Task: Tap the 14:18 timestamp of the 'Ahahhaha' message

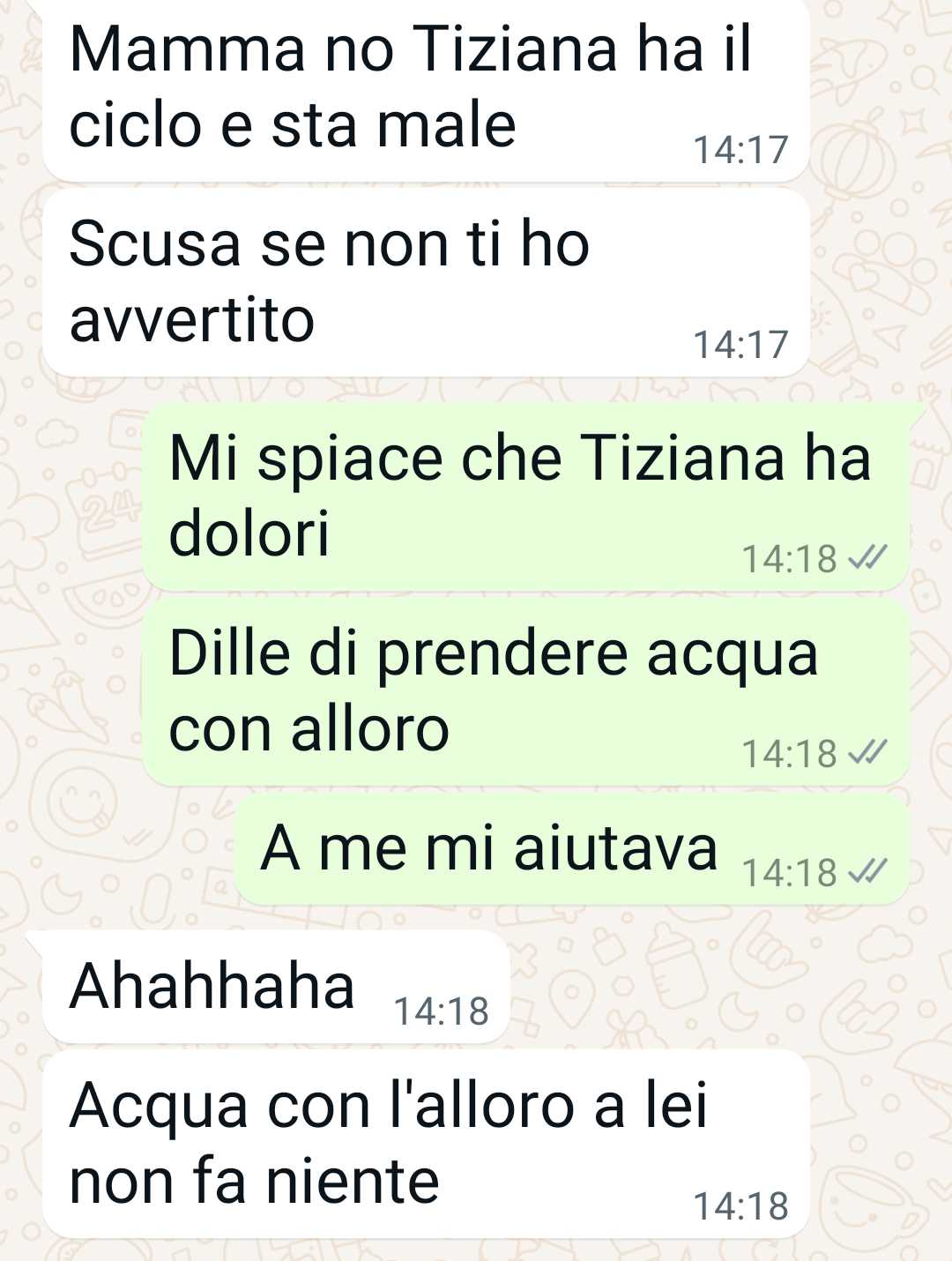Action: click(441, 1011)
